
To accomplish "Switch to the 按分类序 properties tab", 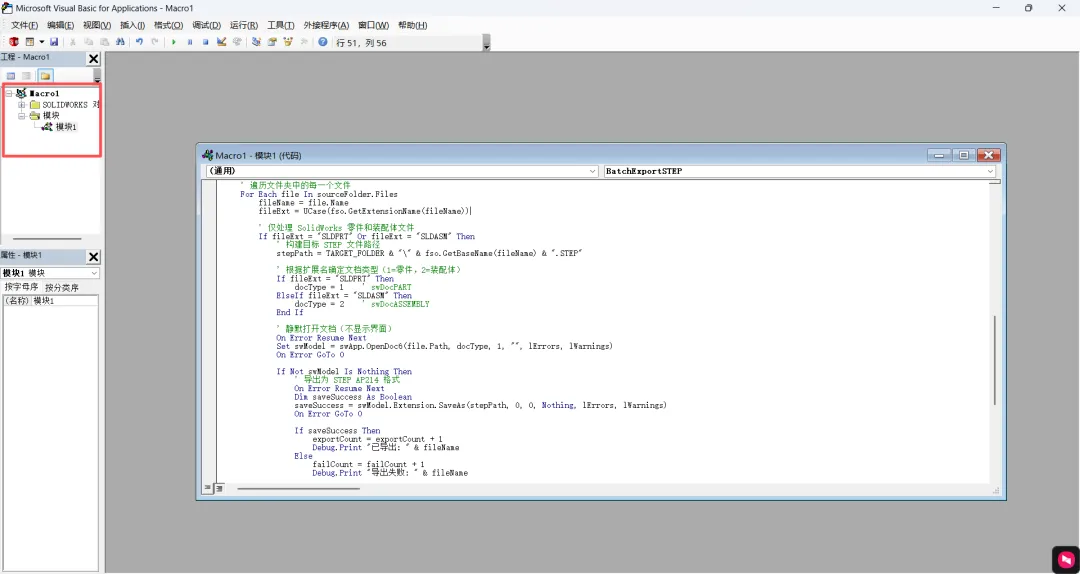I will (62, 287).
